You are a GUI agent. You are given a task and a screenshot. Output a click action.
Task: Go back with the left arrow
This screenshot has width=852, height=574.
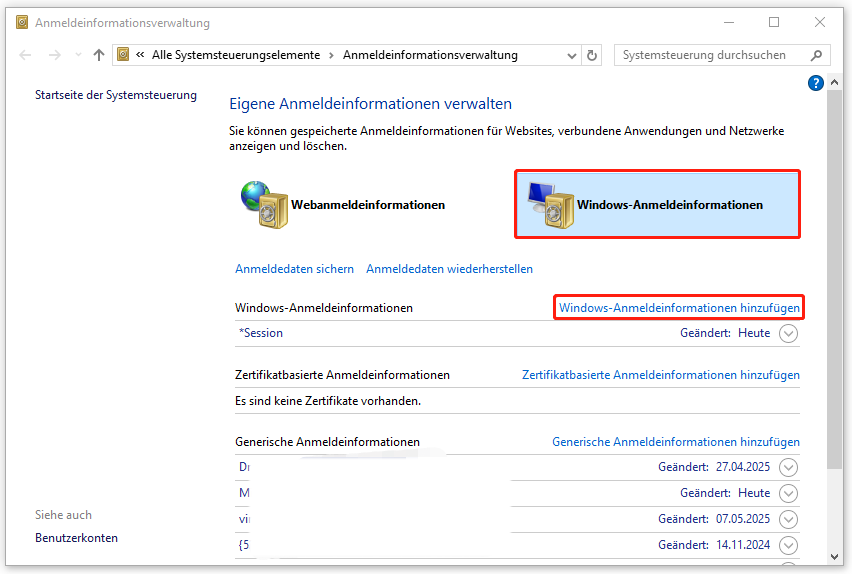click(x=25, y=55)
